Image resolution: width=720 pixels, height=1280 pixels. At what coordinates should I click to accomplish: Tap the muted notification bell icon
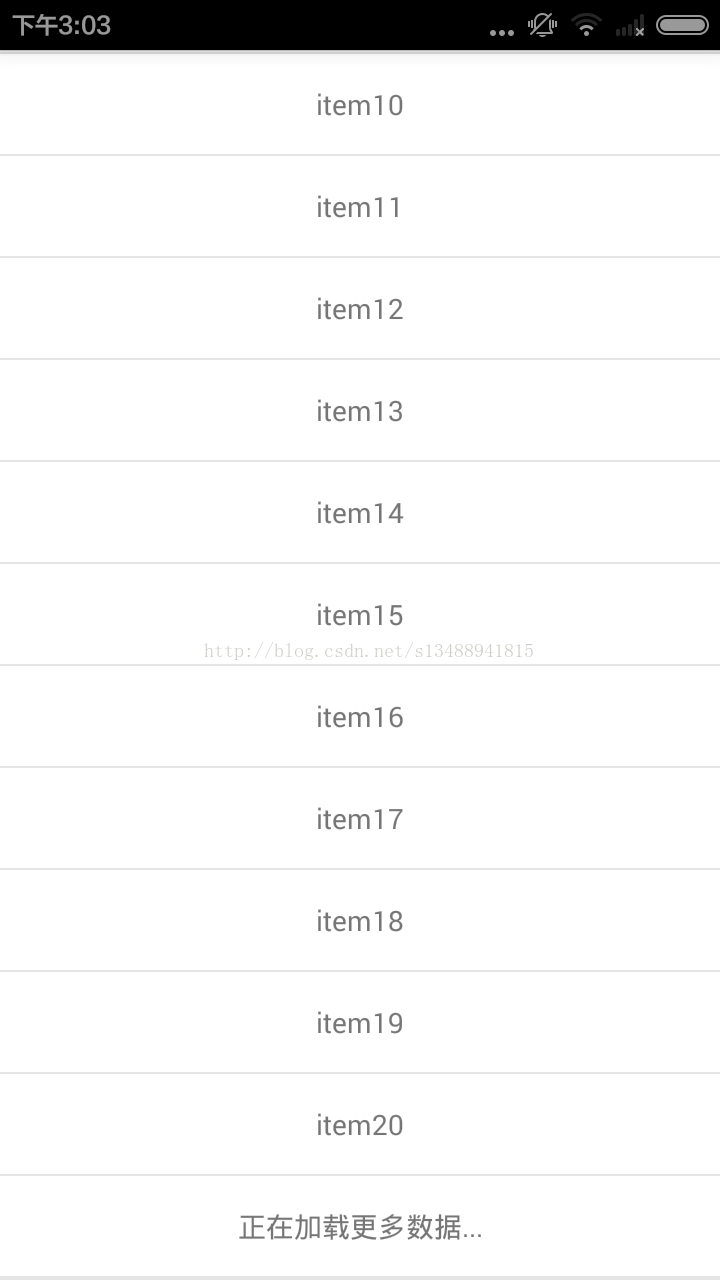click(543, 26)
